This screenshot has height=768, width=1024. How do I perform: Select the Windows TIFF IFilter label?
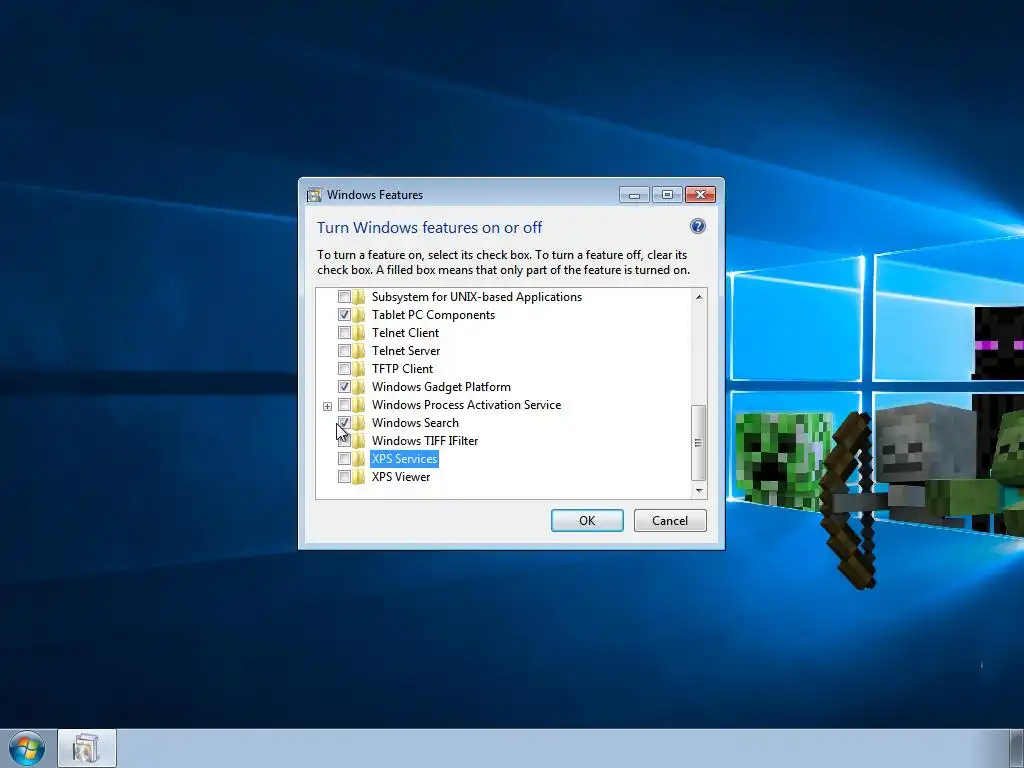point(424,441)
